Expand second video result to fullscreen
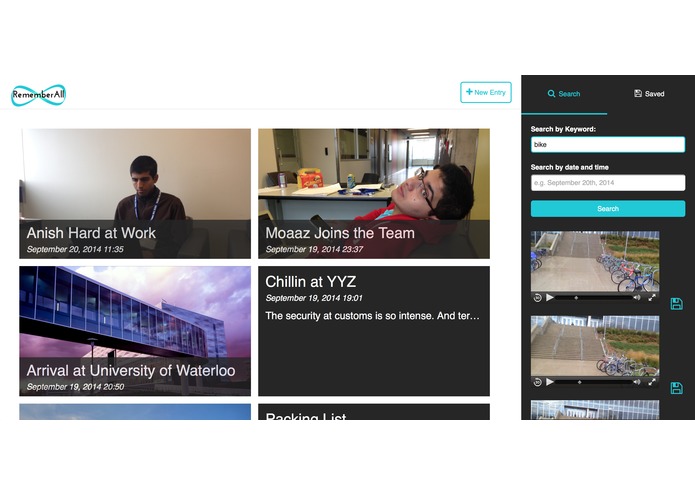Screen dimensions: 695x494 pyautogui.click(x=652, y=382)
